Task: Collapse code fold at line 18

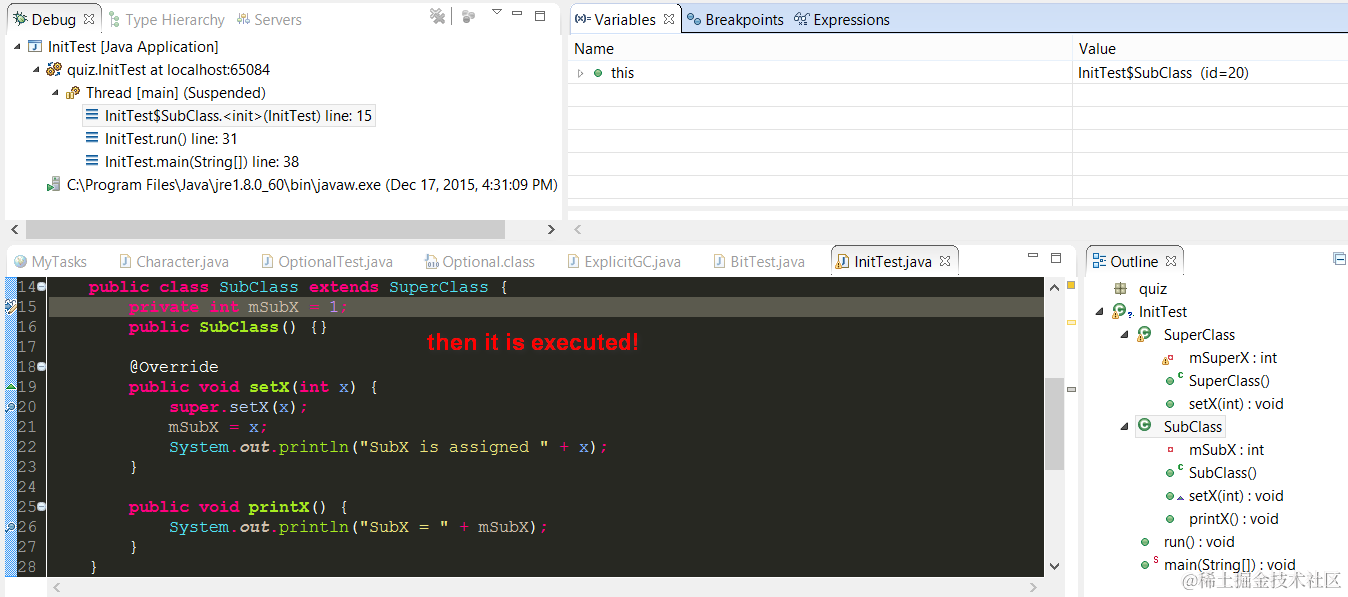Action: (41, 367)
